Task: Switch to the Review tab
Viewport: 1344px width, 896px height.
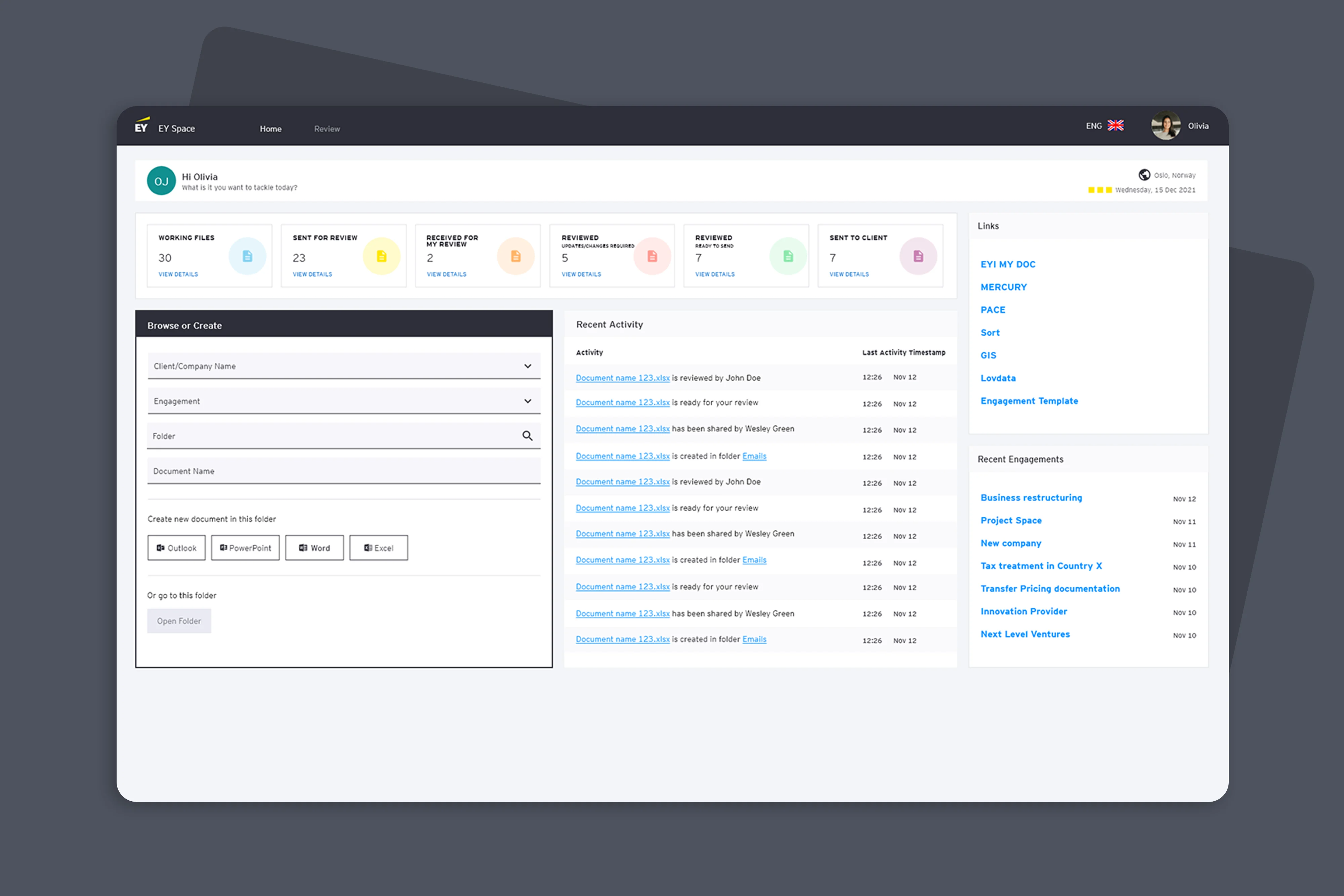Action: (327, 129)
